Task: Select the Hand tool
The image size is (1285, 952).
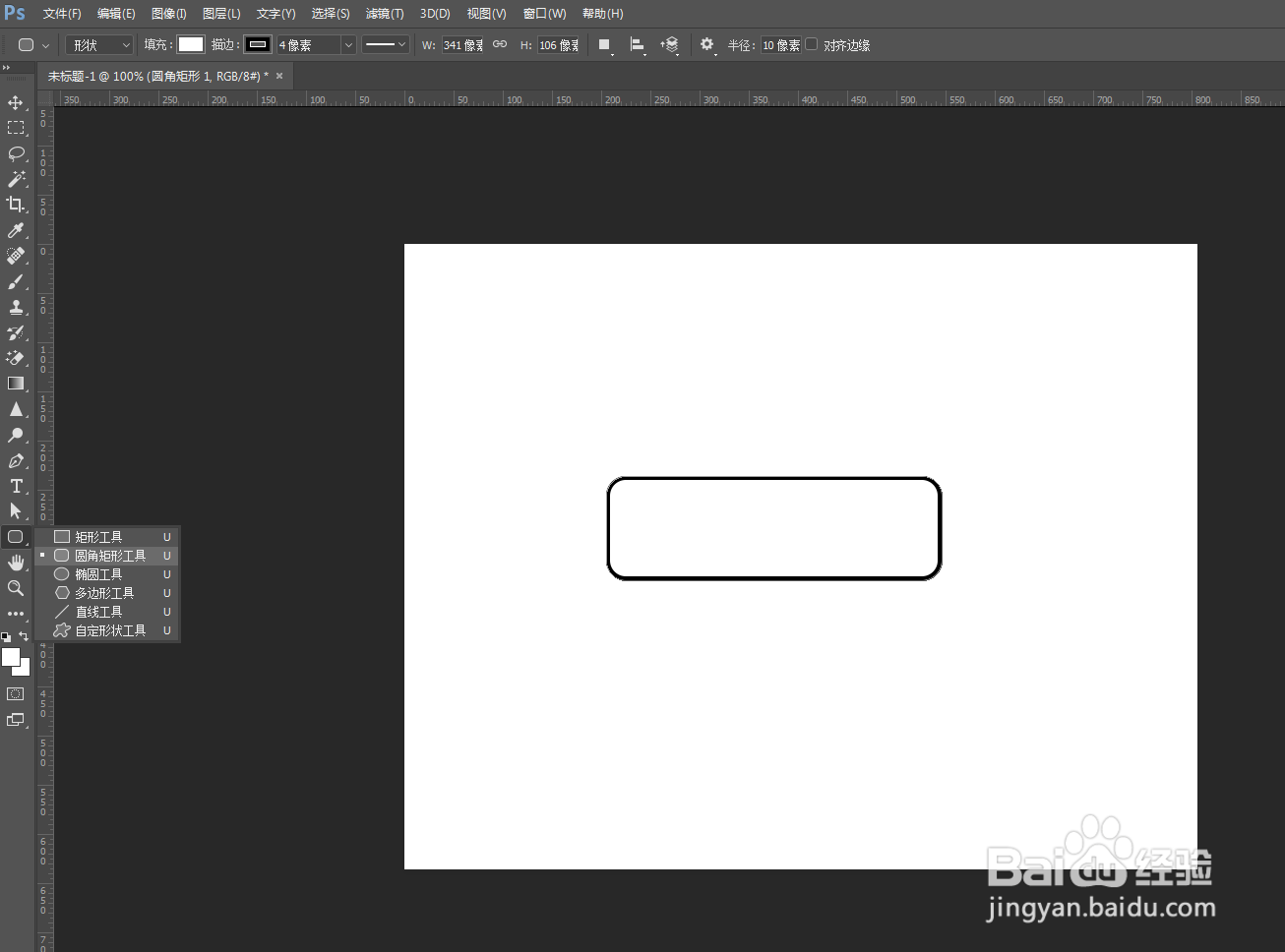Action: pyautogui.click(x=16, y=563)
